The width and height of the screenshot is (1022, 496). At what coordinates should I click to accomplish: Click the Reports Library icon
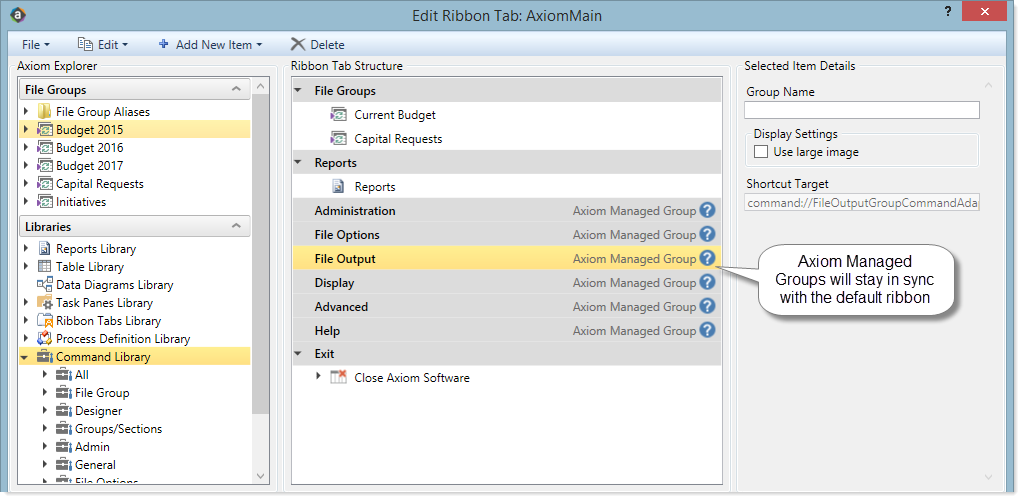click(x=45, y=248)
